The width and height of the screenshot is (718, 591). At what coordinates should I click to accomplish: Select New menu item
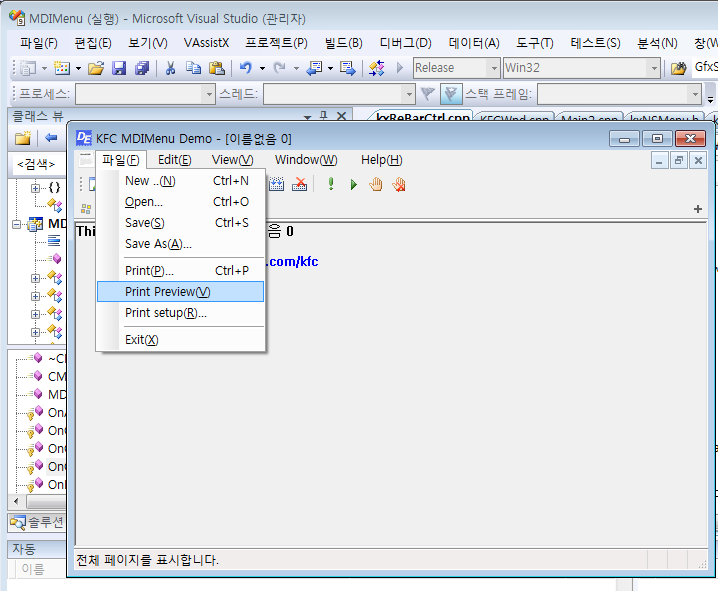(181, 181)
